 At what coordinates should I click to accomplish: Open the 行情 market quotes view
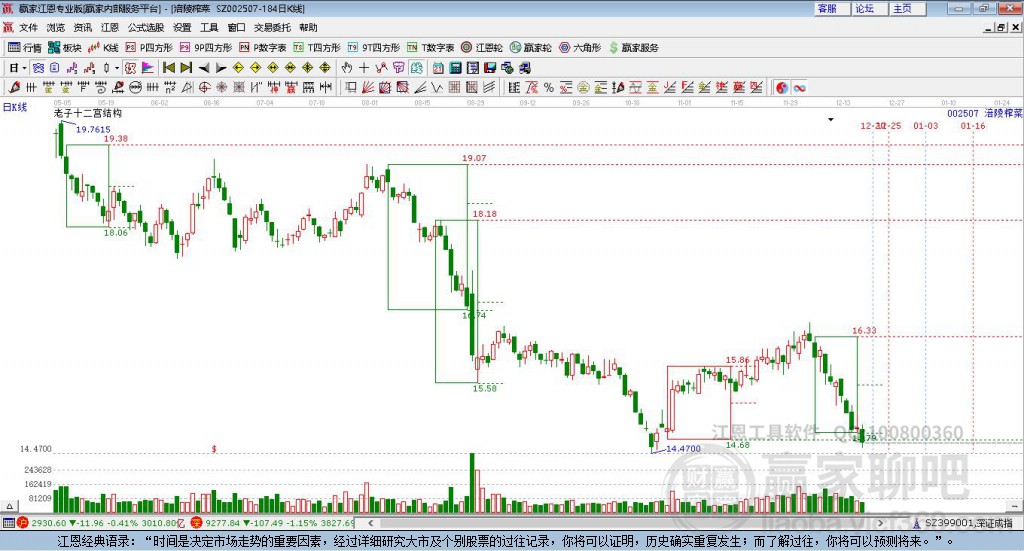[24, 48]
